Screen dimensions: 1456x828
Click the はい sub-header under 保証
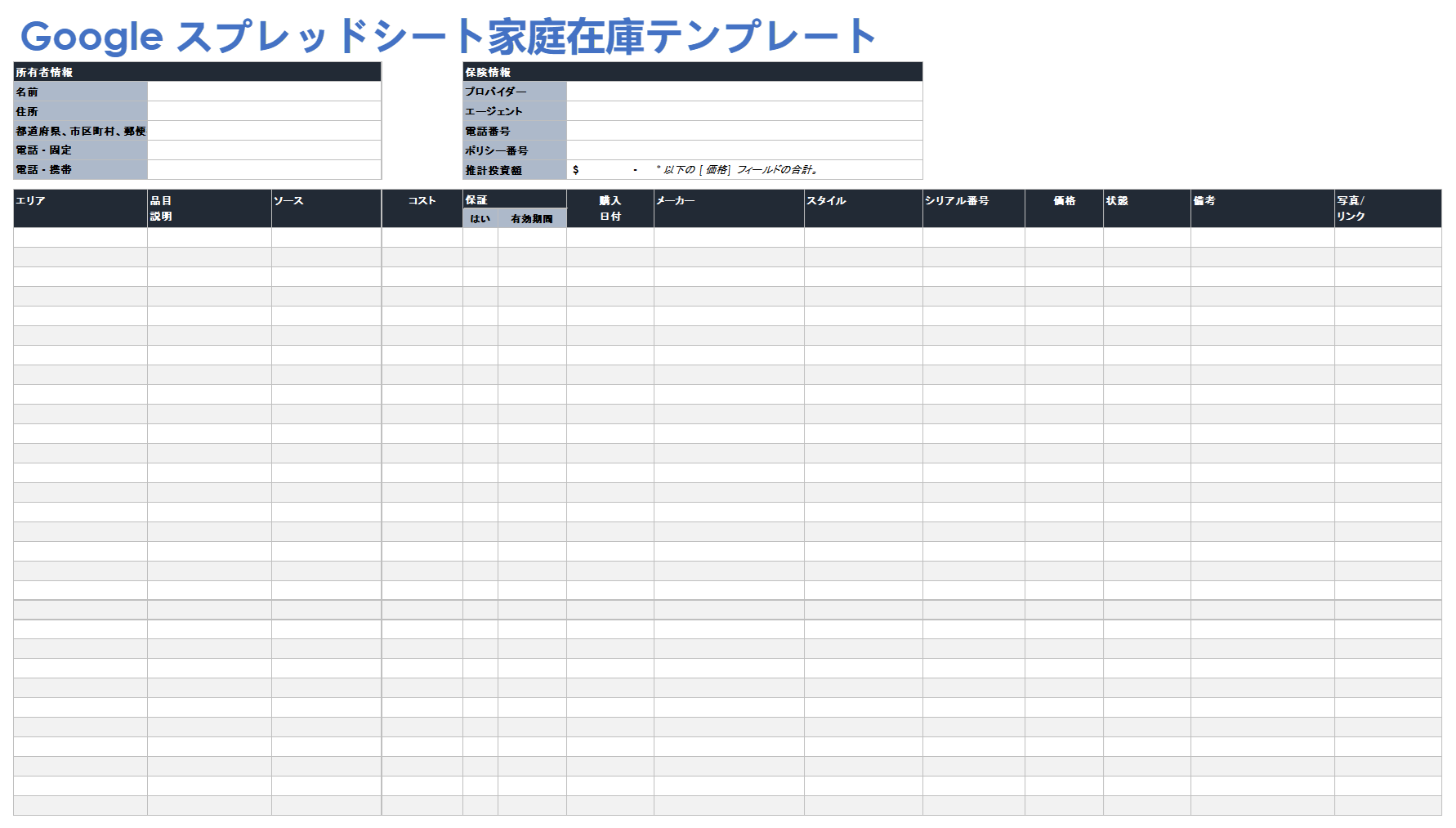tap(480, 218)
